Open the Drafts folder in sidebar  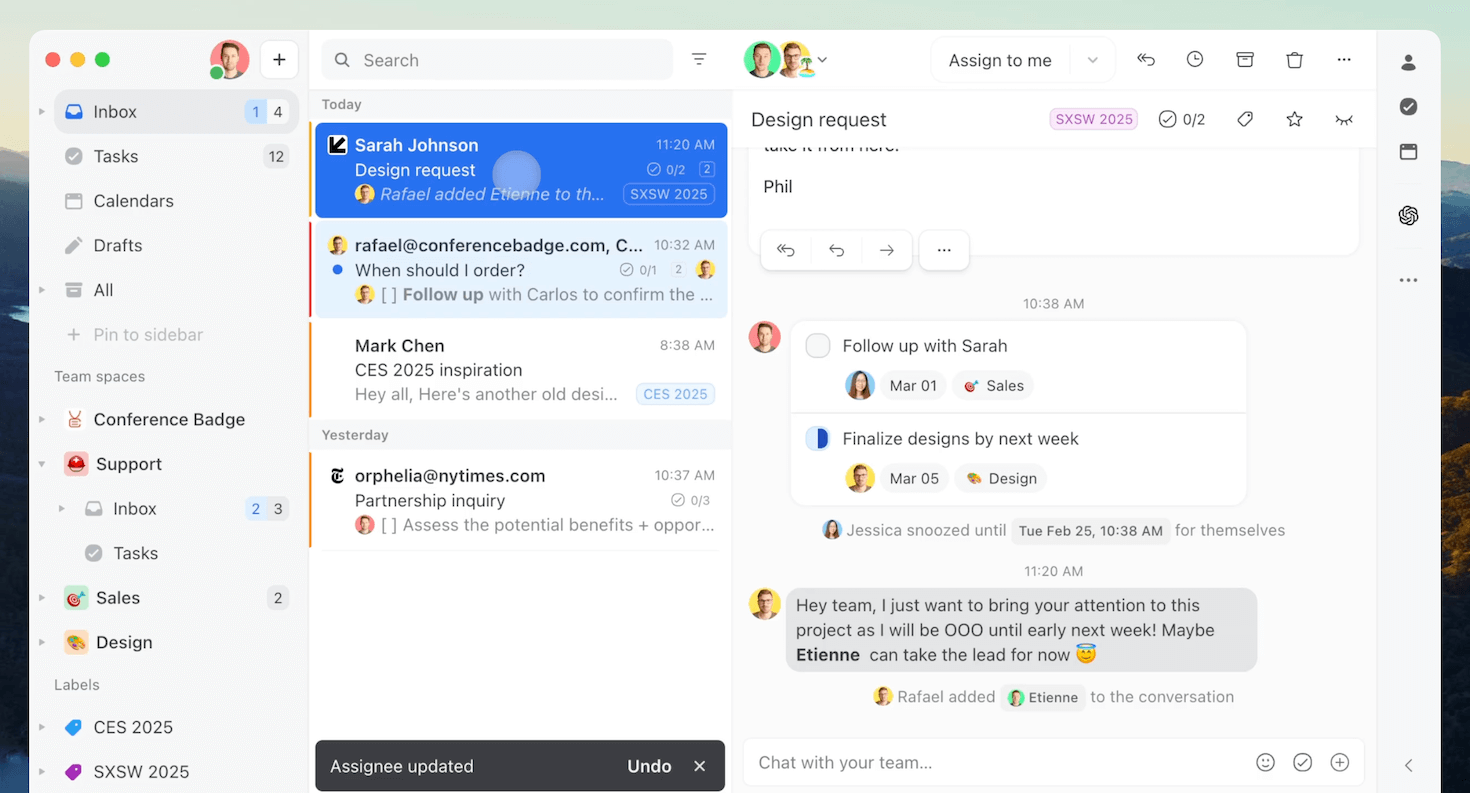[x=117, y=245]
